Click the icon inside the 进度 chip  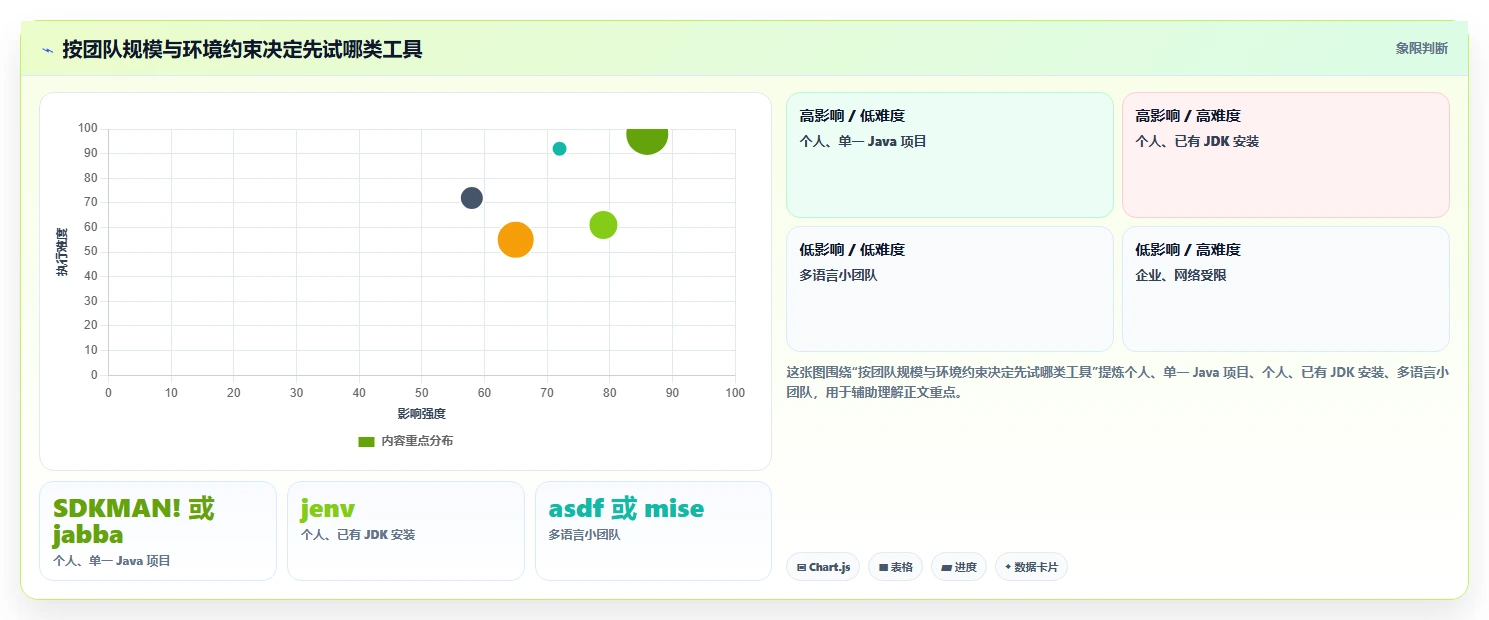946,568
